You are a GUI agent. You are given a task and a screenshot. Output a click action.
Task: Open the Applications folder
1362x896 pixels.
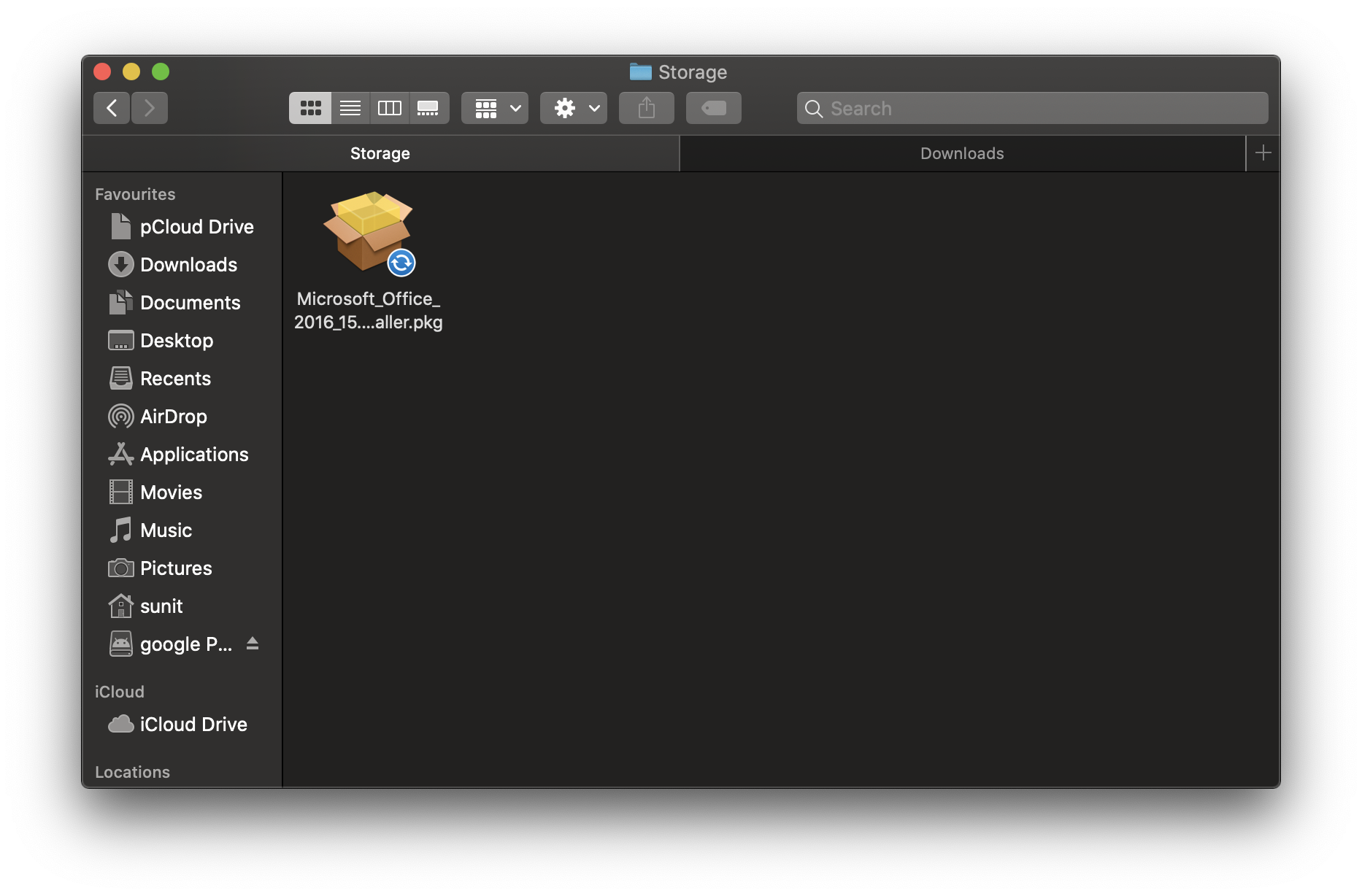(x=193, y=454)
